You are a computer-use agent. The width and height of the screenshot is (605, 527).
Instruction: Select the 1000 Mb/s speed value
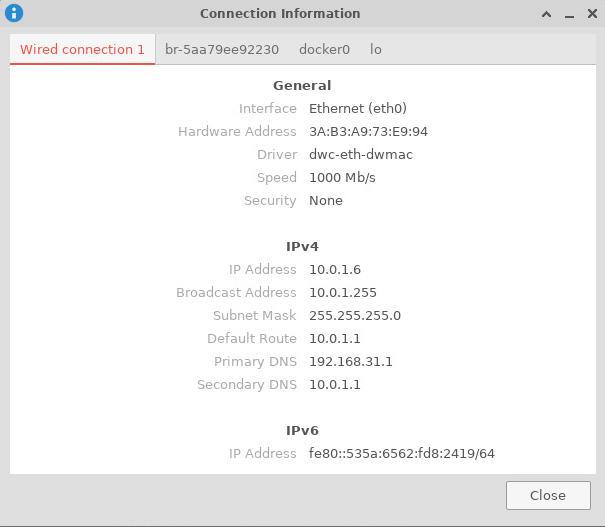342,177
